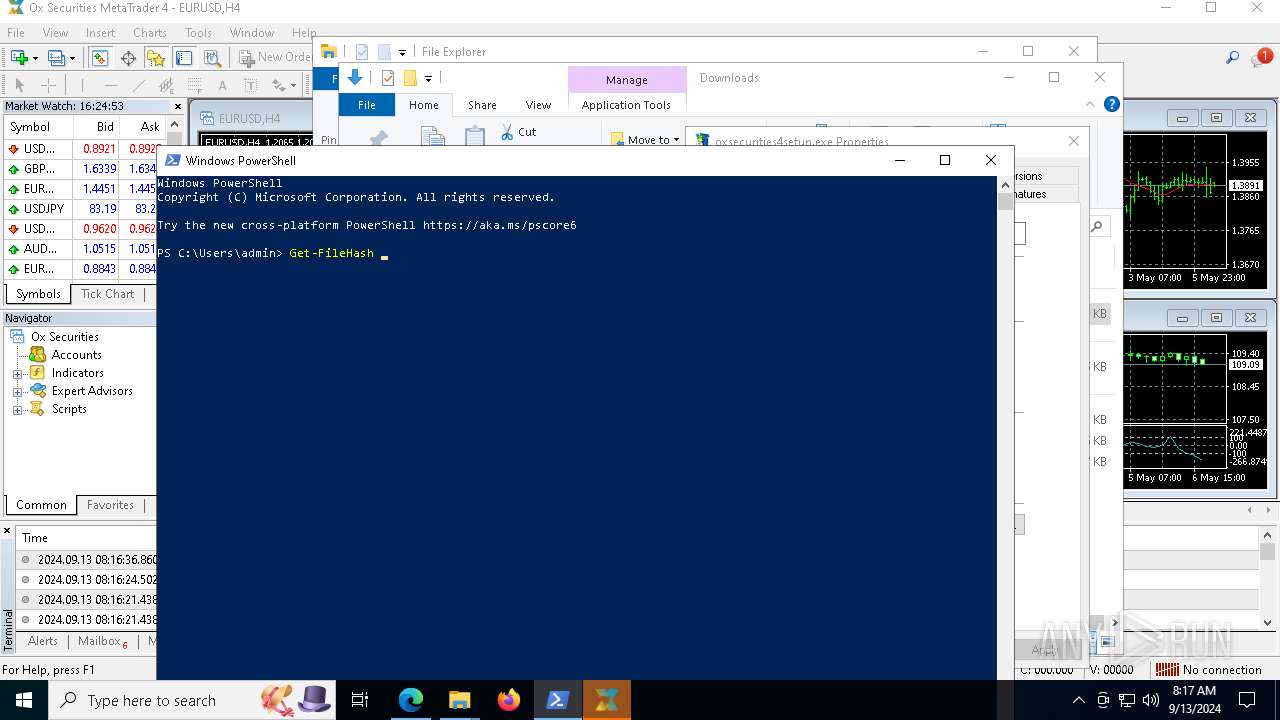Toggle the Terminal panel toolbar icon

pos(184,58)
